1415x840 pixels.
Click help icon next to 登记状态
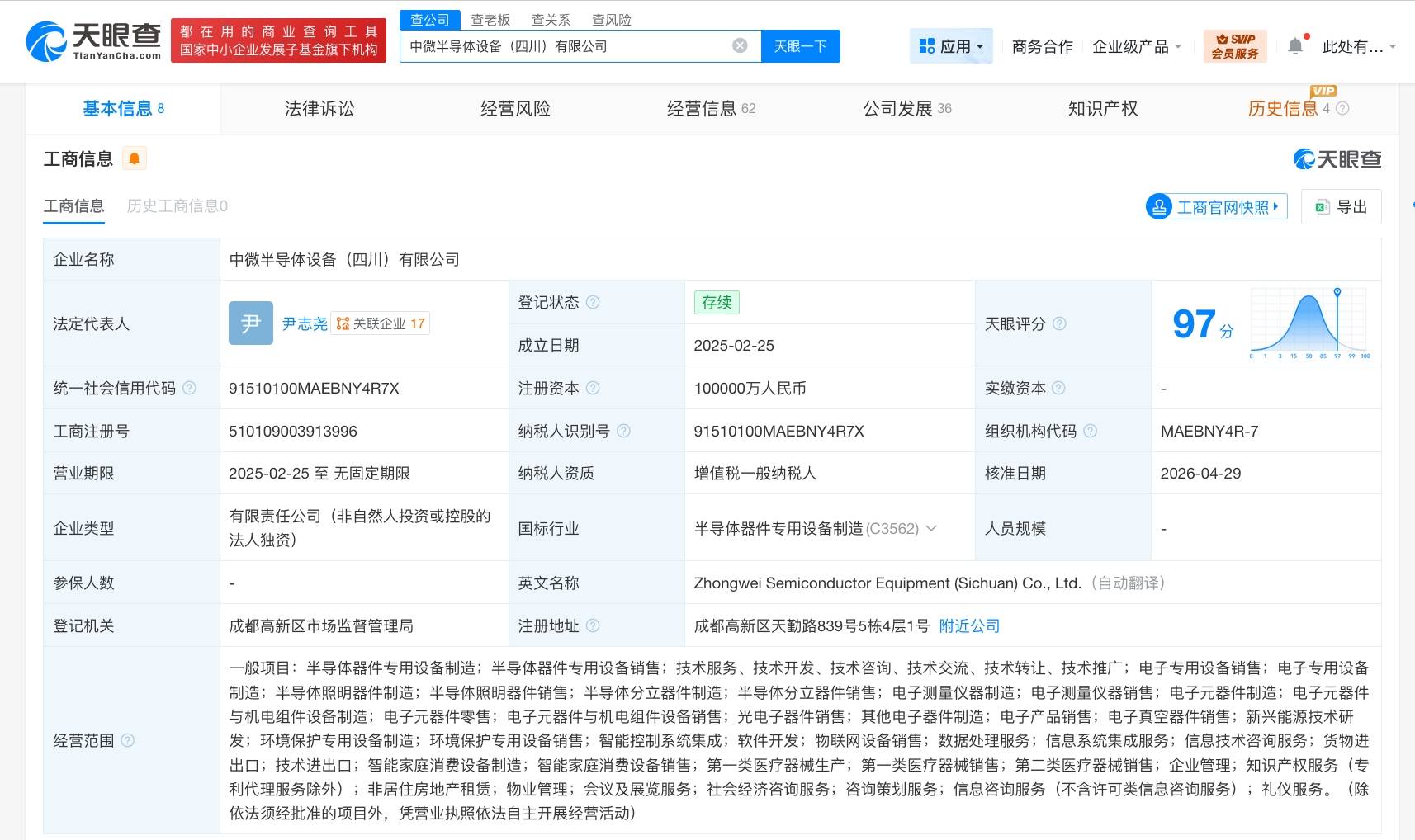593,302
